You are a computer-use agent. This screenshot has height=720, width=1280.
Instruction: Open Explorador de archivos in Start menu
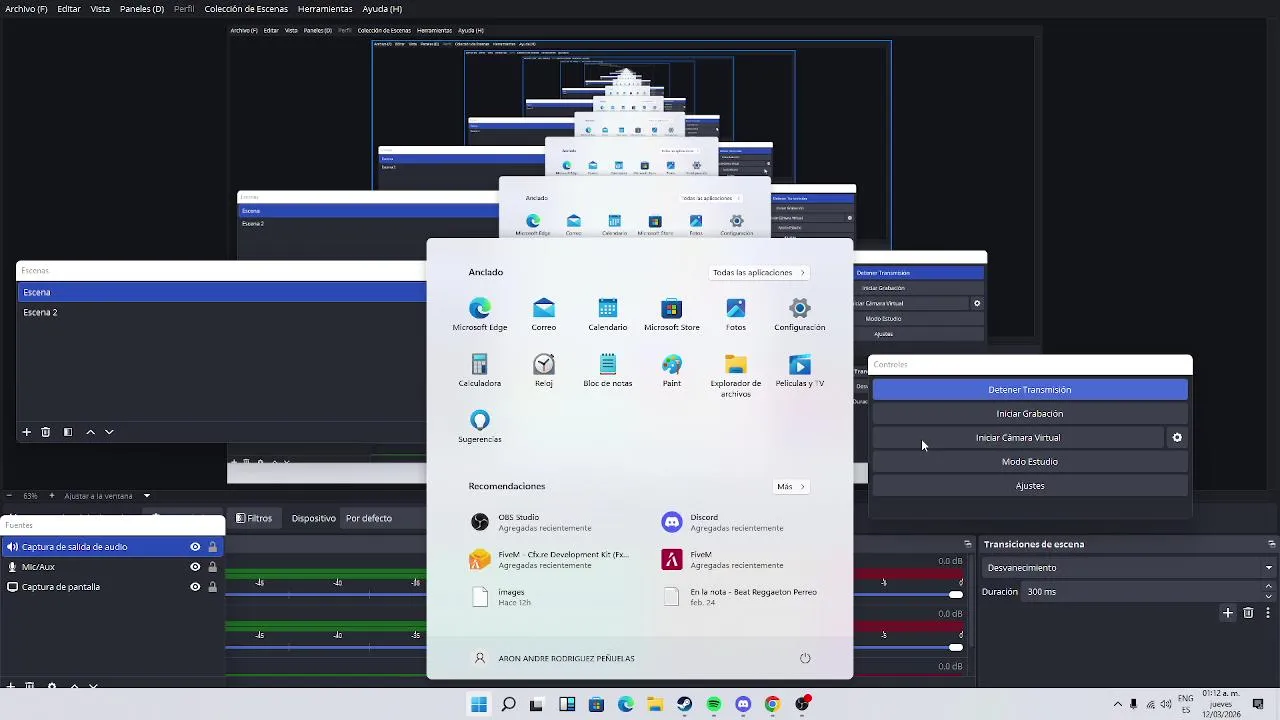(736, 375)
